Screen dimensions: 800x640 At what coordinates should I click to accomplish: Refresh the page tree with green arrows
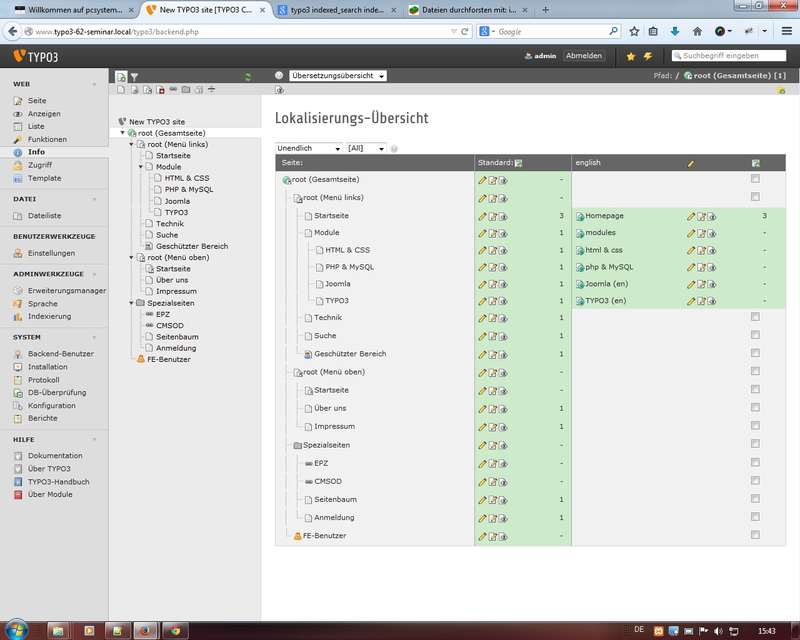click(248, 76)
